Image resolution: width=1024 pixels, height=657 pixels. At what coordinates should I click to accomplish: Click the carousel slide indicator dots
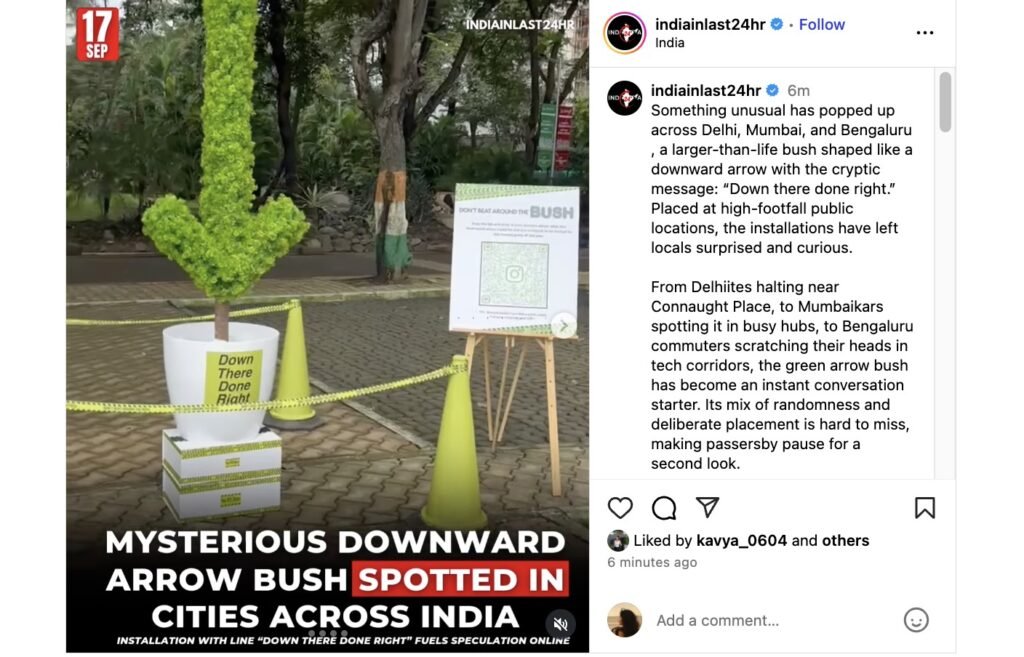(328, 633)
